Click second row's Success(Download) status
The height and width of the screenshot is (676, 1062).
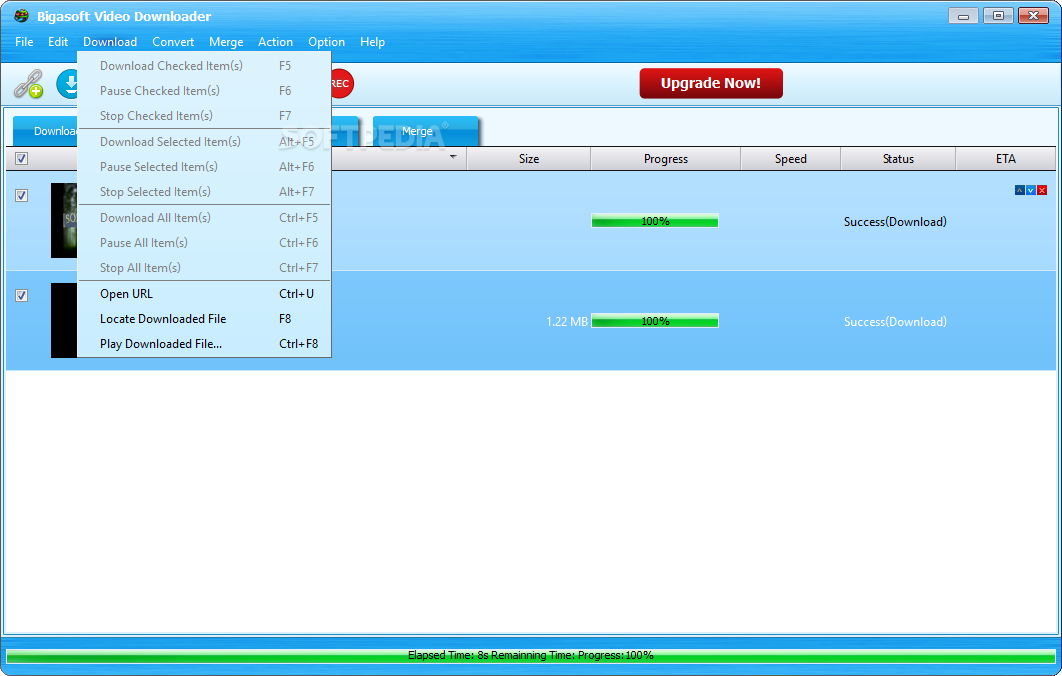click(x=895, y=322)
